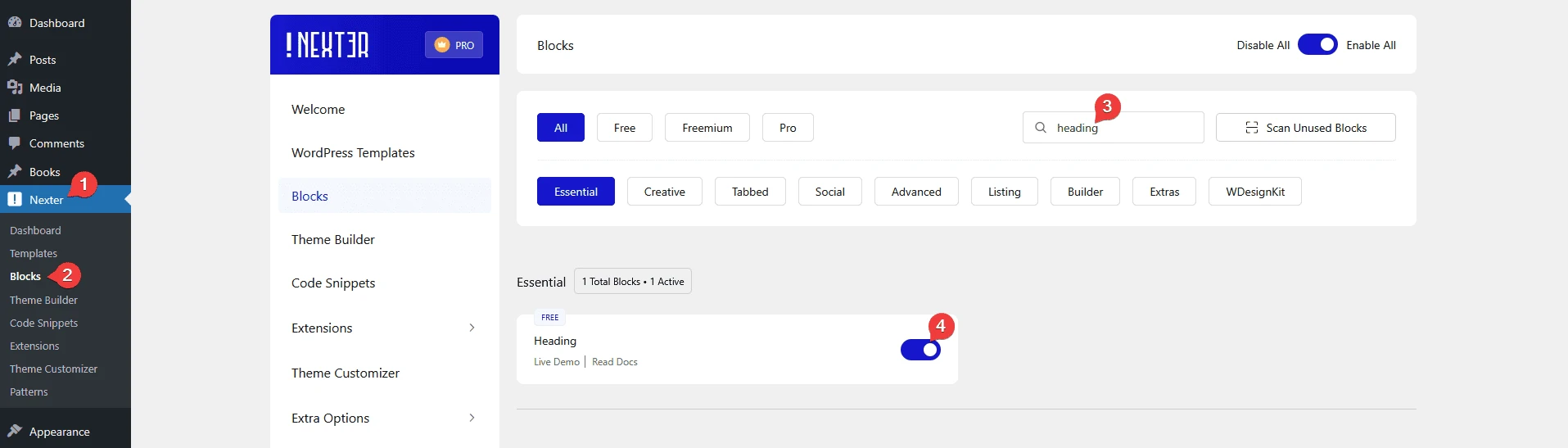The height and width of the screenshot is (448, 1568).
Task: Click the Essential section heading text
Action: 541,282
